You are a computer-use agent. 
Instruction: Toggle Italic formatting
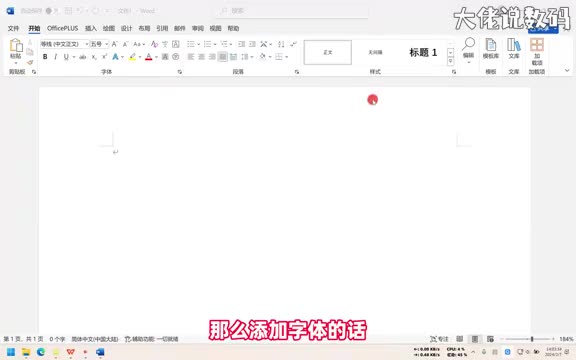coord(55,57)
